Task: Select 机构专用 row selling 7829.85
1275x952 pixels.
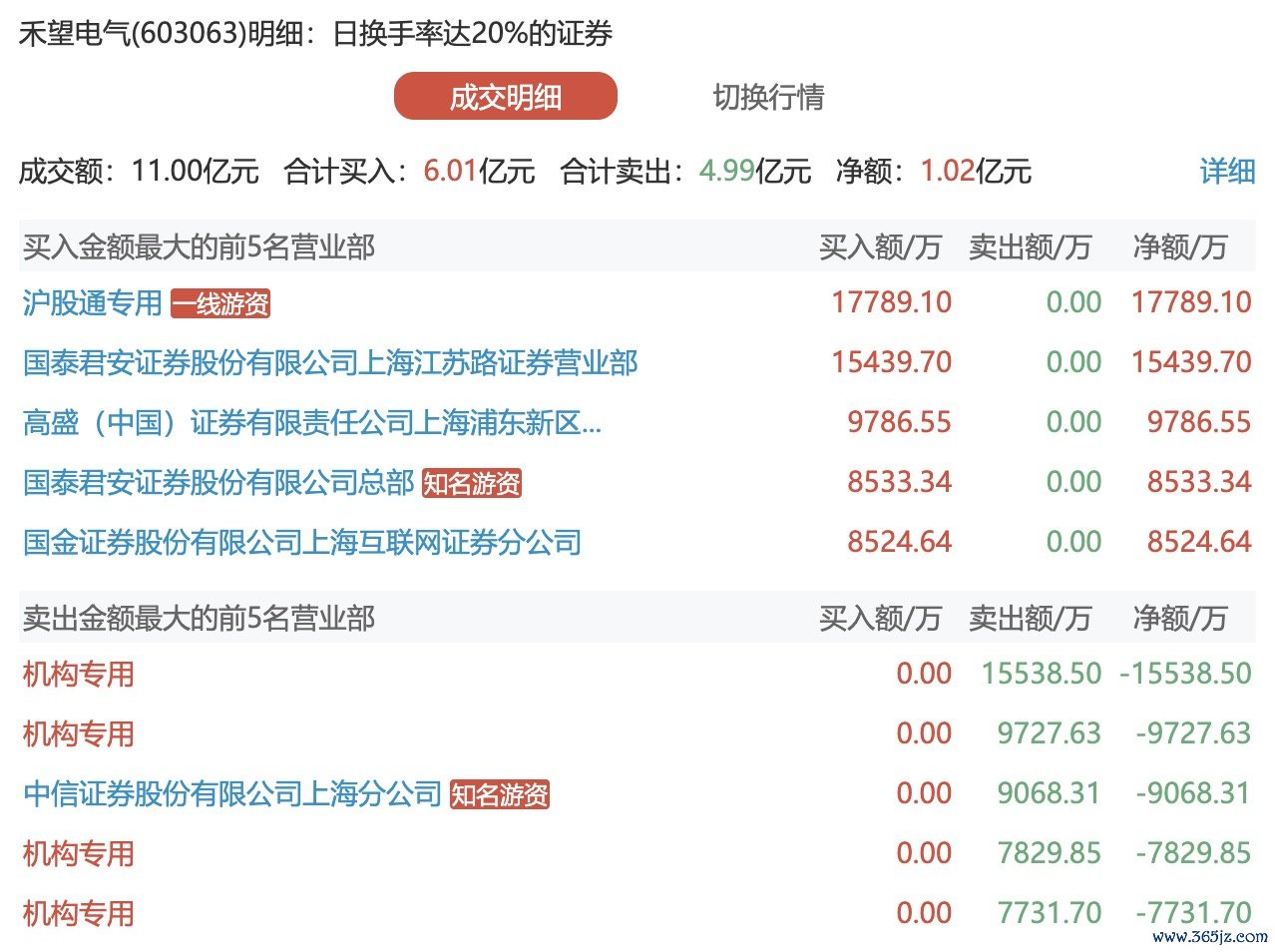Action: pyautogui.click(x=78, y=853)
